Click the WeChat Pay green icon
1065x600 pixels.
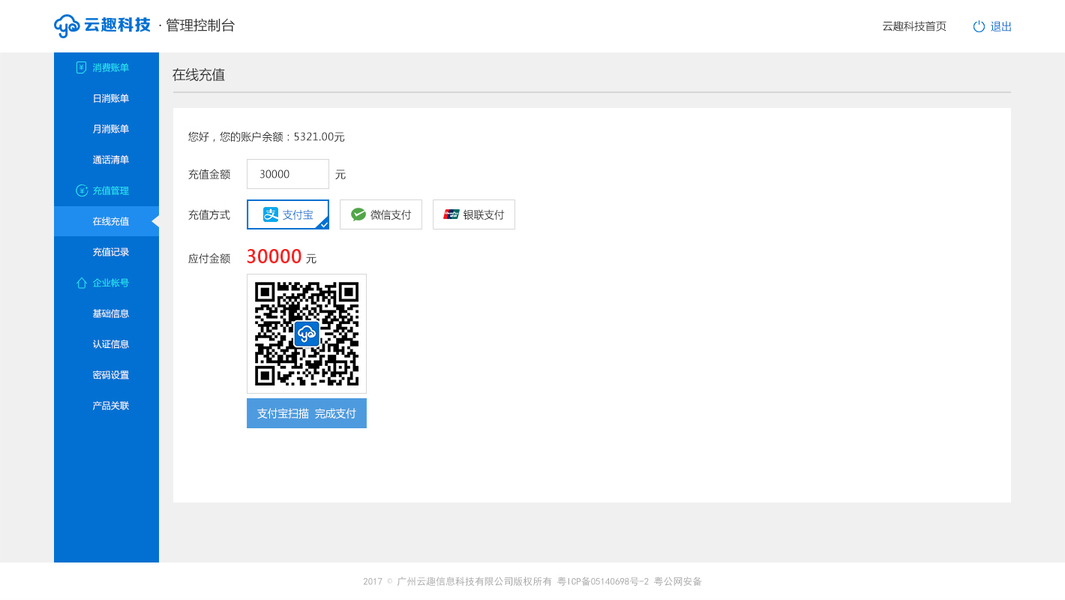[x=358, y=215]
